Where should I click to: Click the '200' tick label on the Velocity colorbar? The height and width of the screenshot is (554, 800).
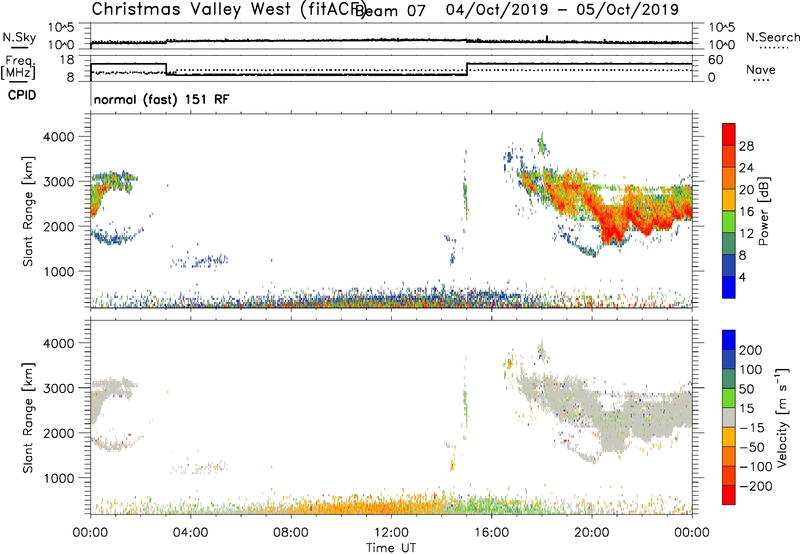[751, 350]
